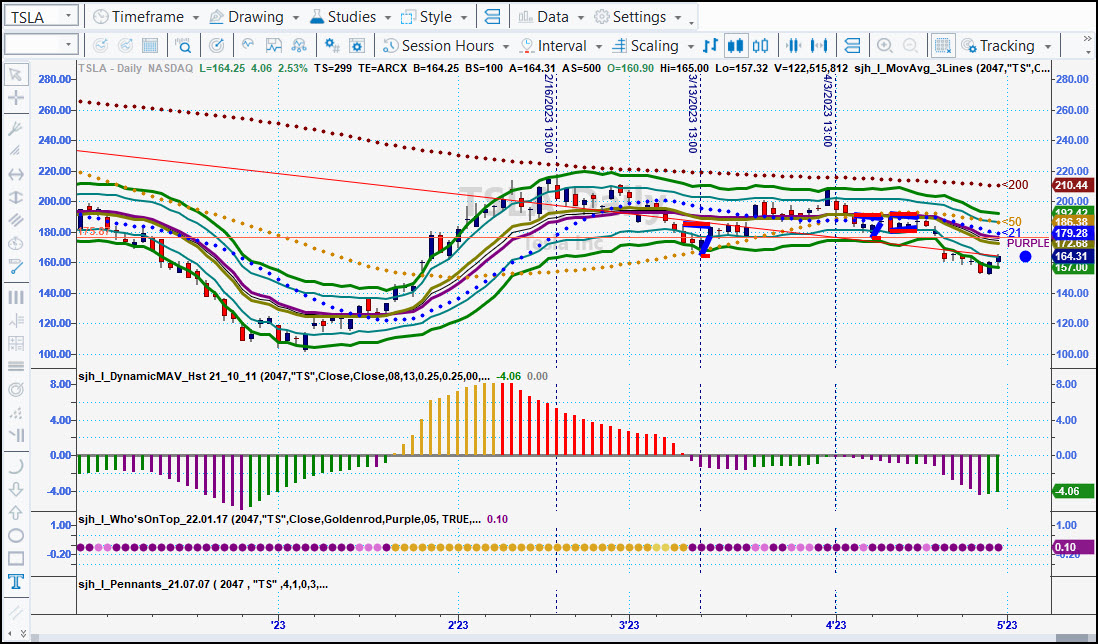This screenshot has width=1098, height=644.
Task: Click the zoom in magnifier icon
Action: pos(884,46)
